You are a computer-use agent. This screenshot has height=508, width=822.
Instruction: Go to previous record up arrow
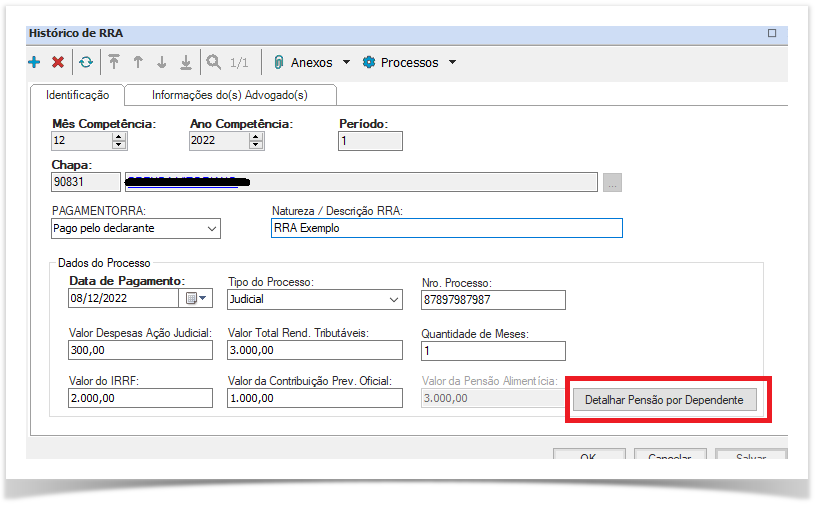138,62
